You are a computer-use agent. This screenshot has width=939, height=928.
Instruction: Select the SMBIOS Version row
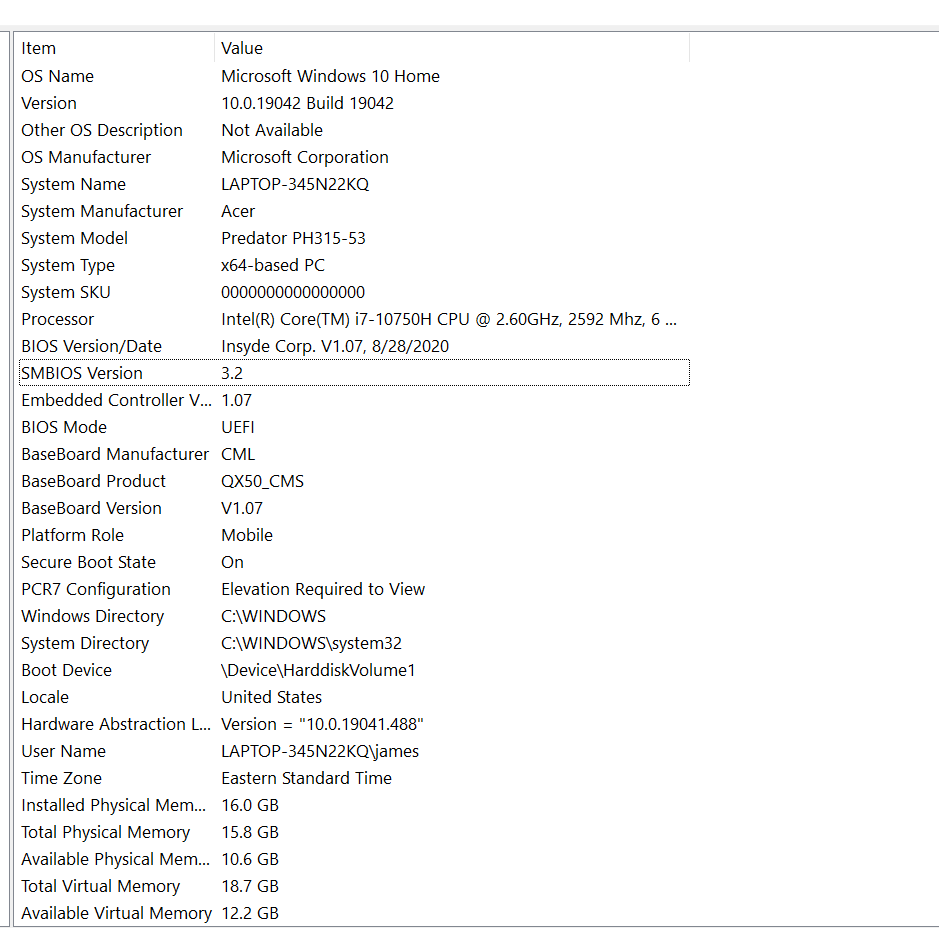pos(355,373)
